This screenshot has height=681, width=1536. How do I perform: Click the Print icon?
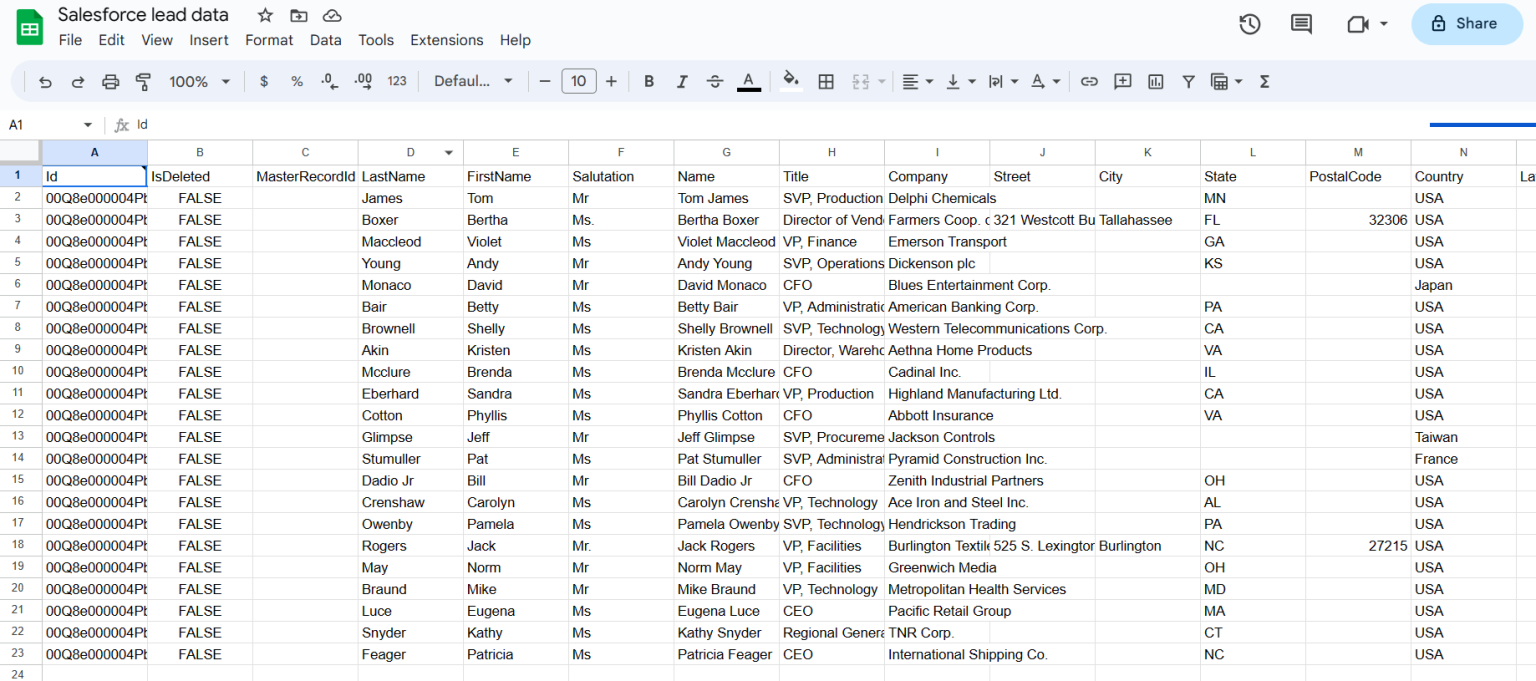point(111,81)
